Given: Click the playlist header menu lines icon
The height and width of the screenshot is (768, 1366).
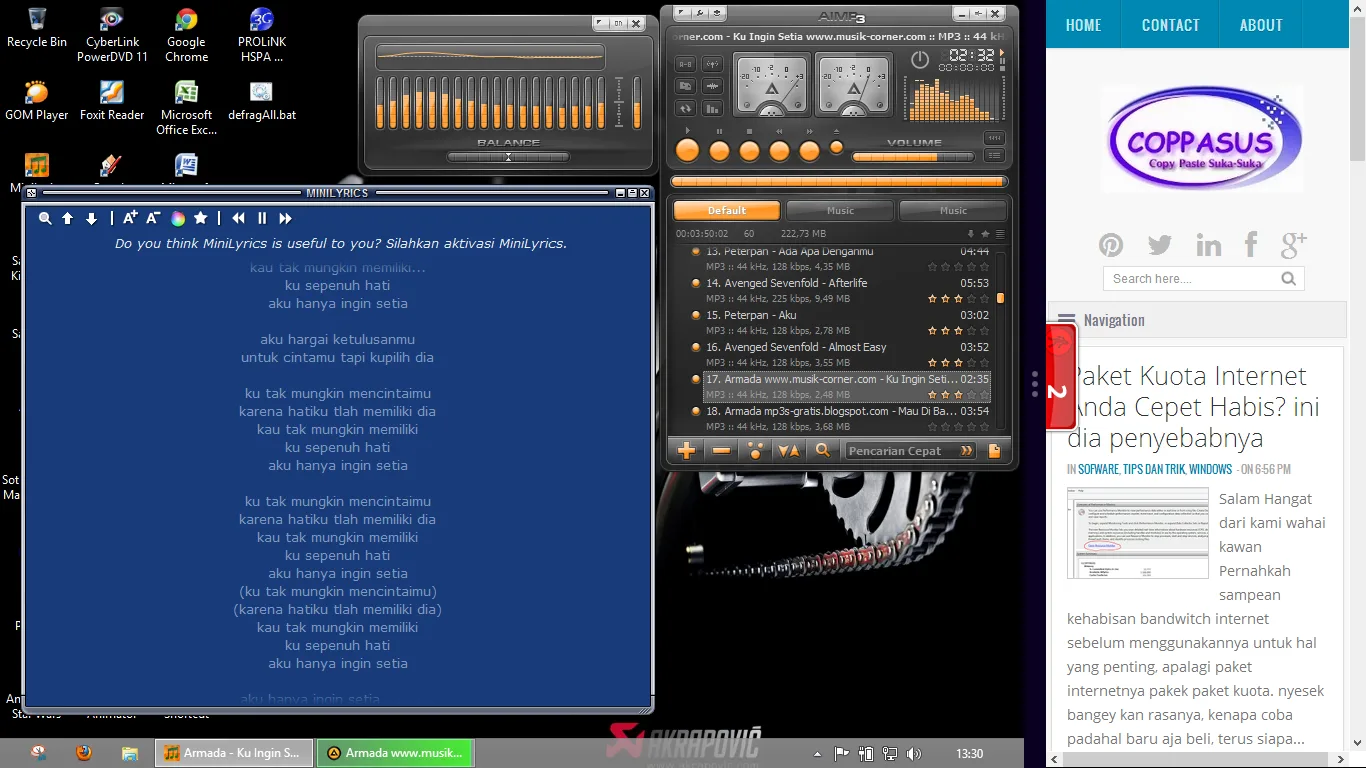Looking at the screenshot, I should (1000, 234).
